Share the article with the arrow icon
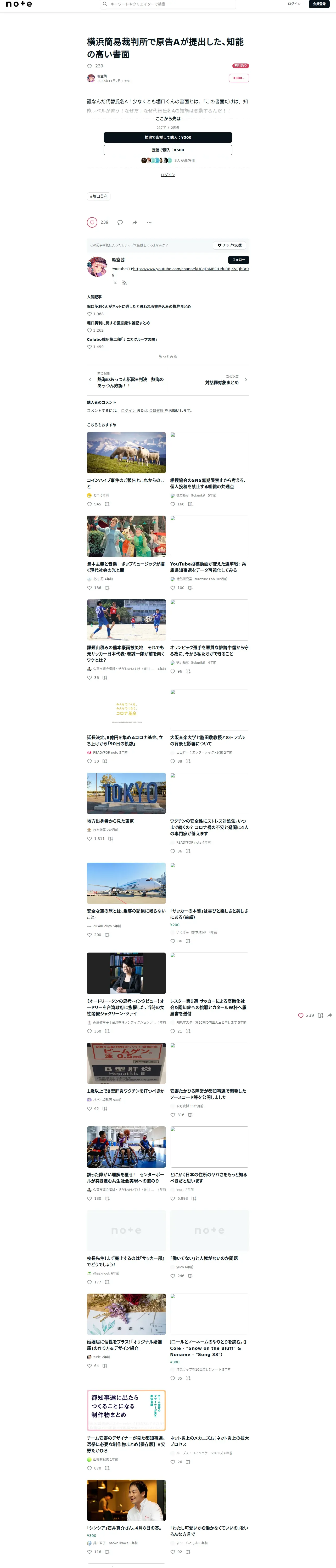This screenshot has height=1568, width=336. [x=135, y=222]
